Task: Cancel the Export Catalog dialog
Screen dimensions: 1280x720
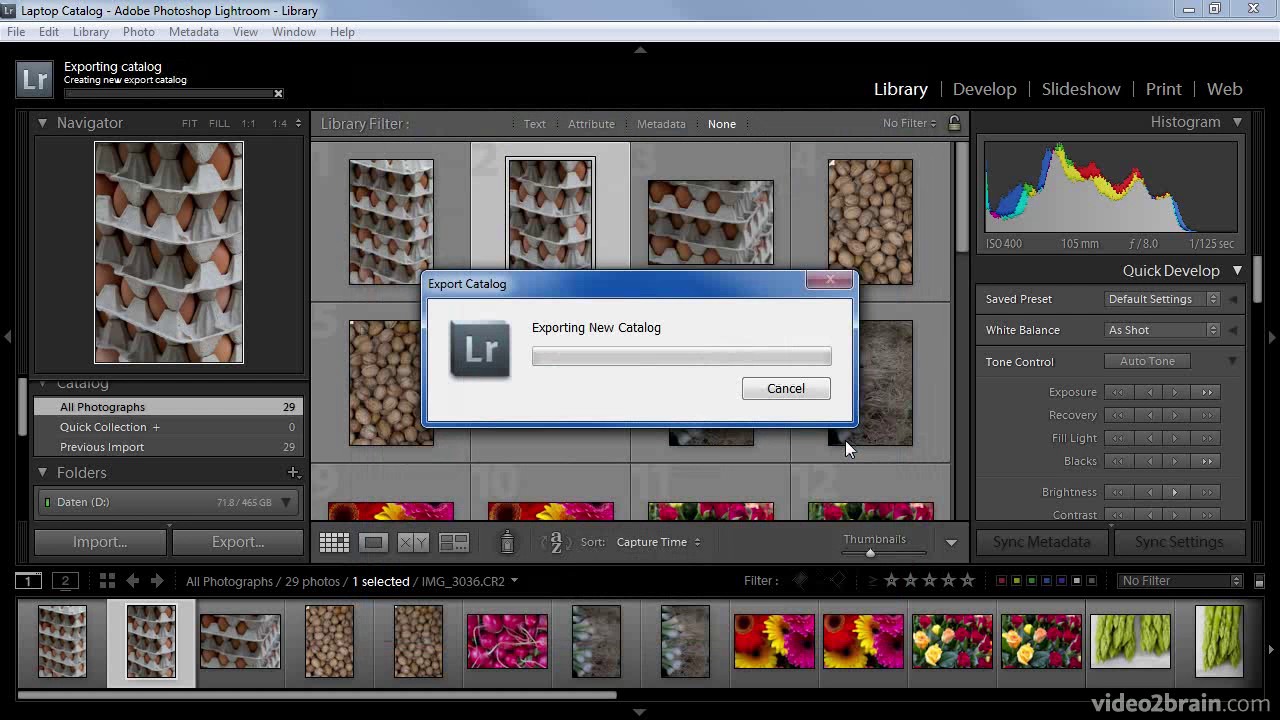Action: (786, 389)
